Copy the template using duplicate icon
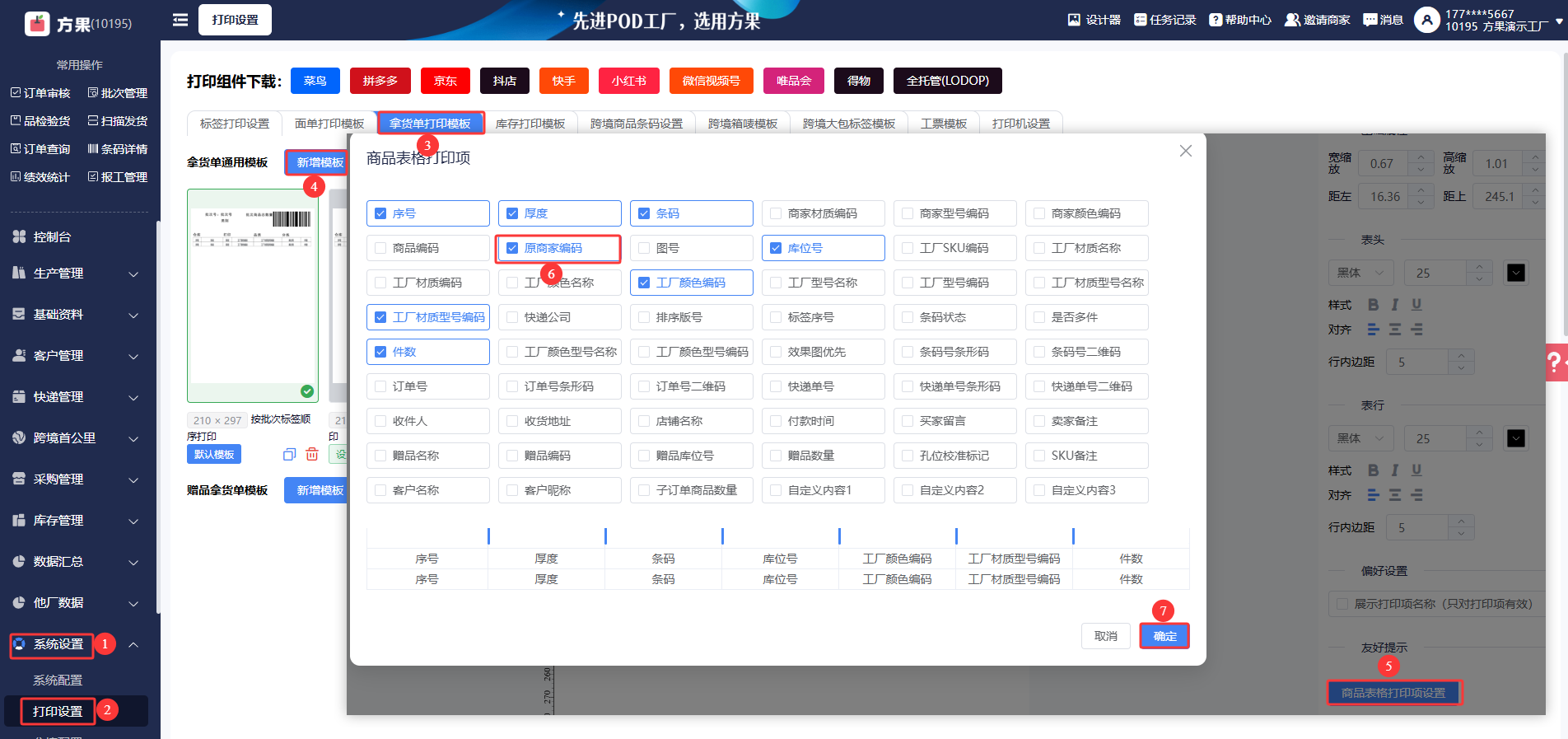This screenshot has height=739, width=1568. coord(289,454)
